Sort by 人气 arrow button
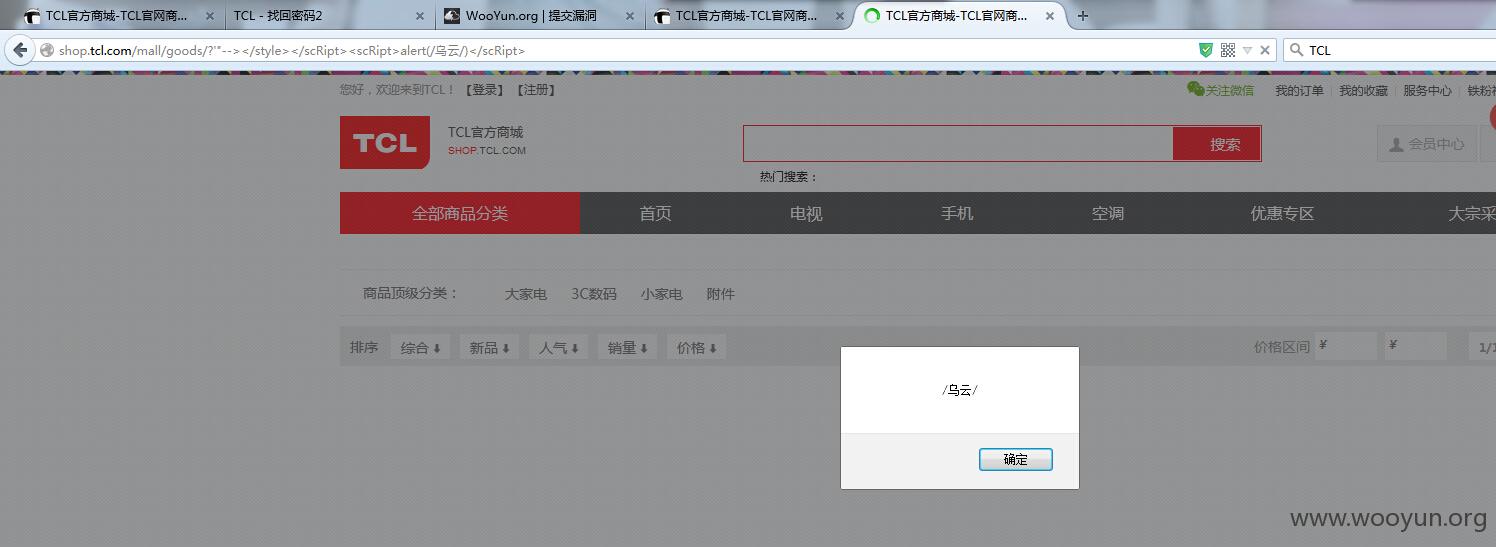 [x=558, y=348]
